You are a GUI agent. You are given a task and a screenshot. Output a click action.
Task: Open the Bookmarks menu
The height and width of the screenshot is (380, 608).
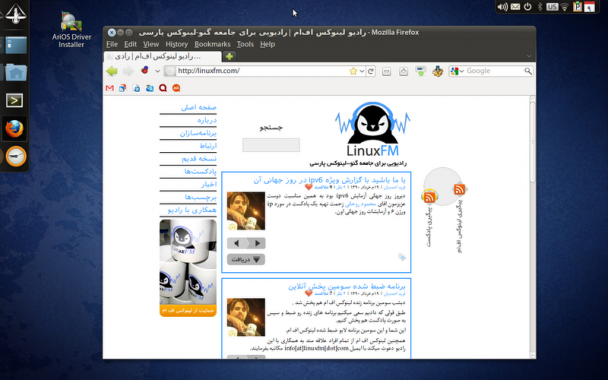212,44
